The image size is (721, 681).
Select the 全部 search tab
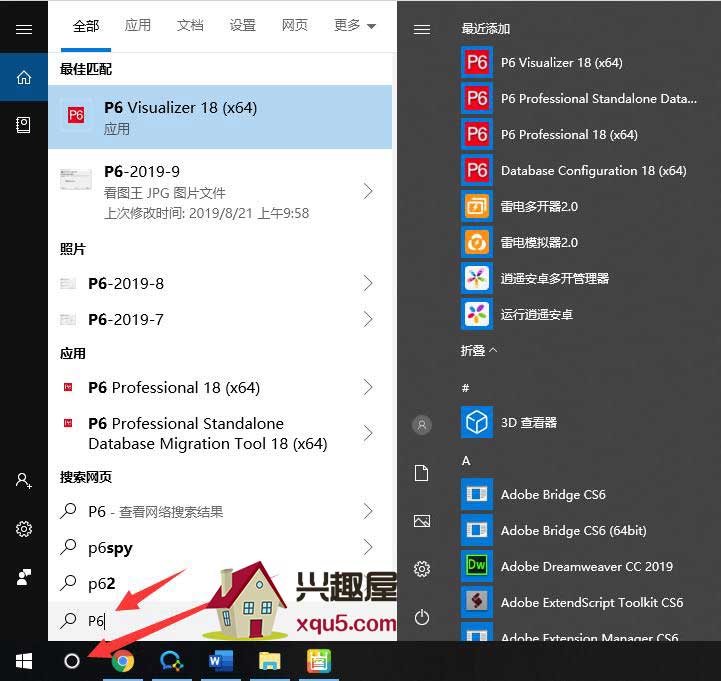86,26
